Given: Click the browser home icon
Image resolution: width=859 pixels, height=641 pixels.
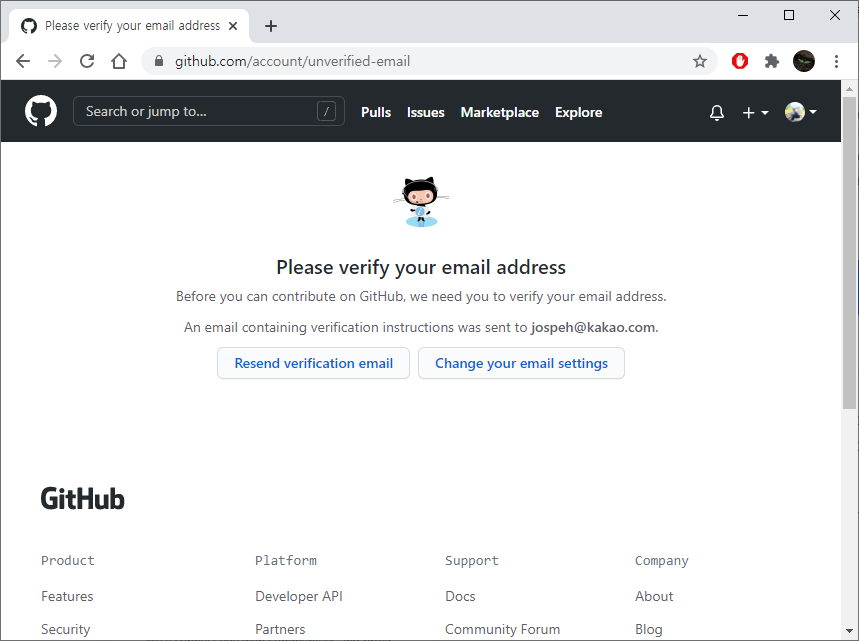Looking at the screenshot, I should point(119,61).
